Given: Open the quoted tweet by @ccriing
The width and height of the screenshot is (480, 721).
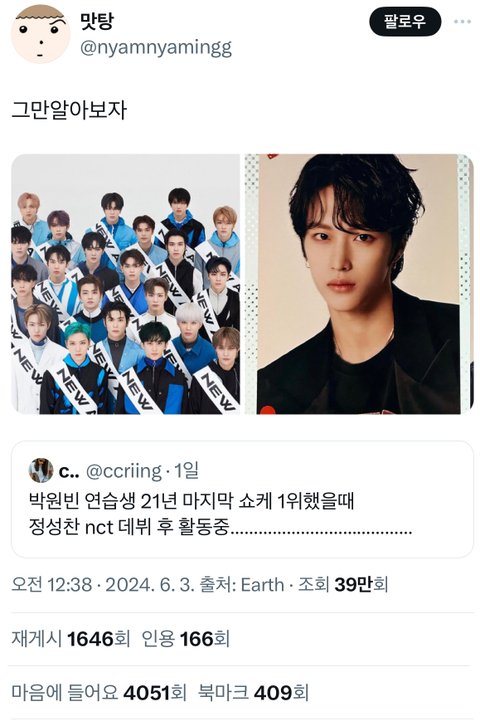Looking at the screenshot, I should pyautogui.click(x=242, y=499).
